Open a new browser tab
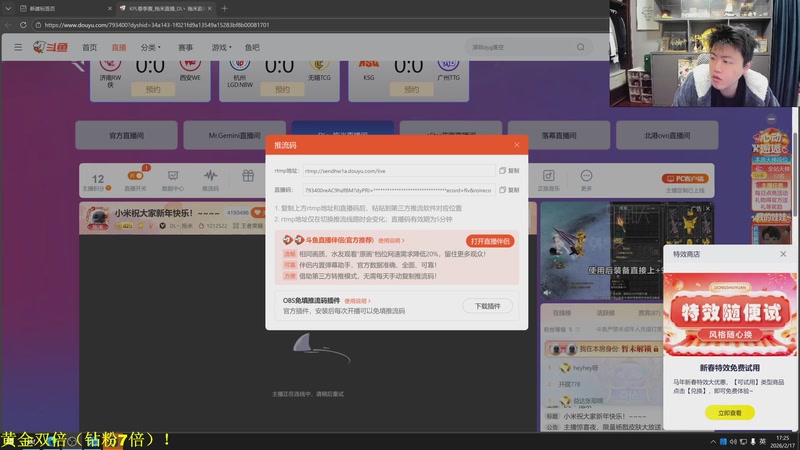The width and height of the screenshot is (800, 450). pos(224,8)
